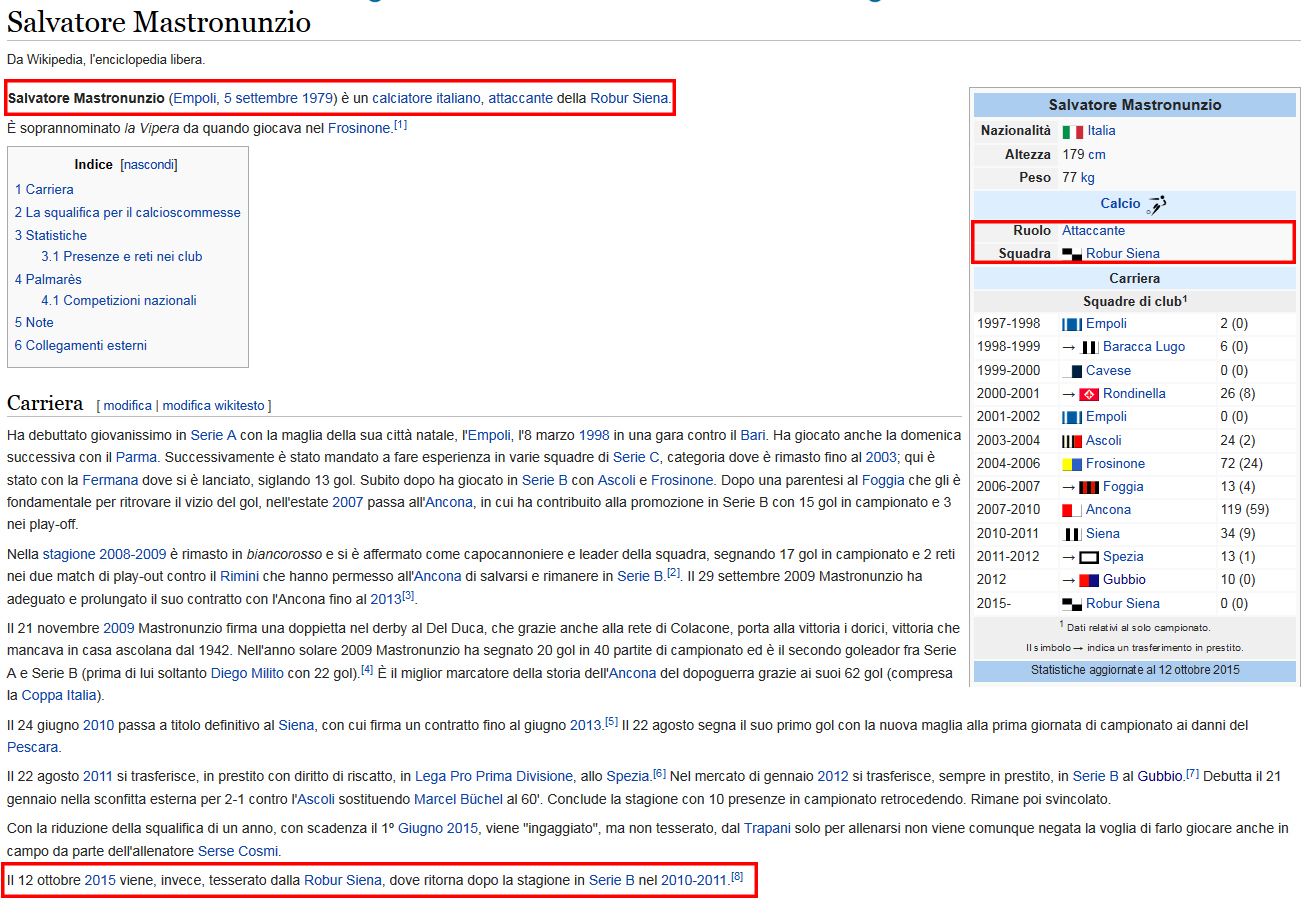The width and height of the screenshot is (1308, 898).
Task: Follow the Serse Cosmi link
Action: (238, 851)
